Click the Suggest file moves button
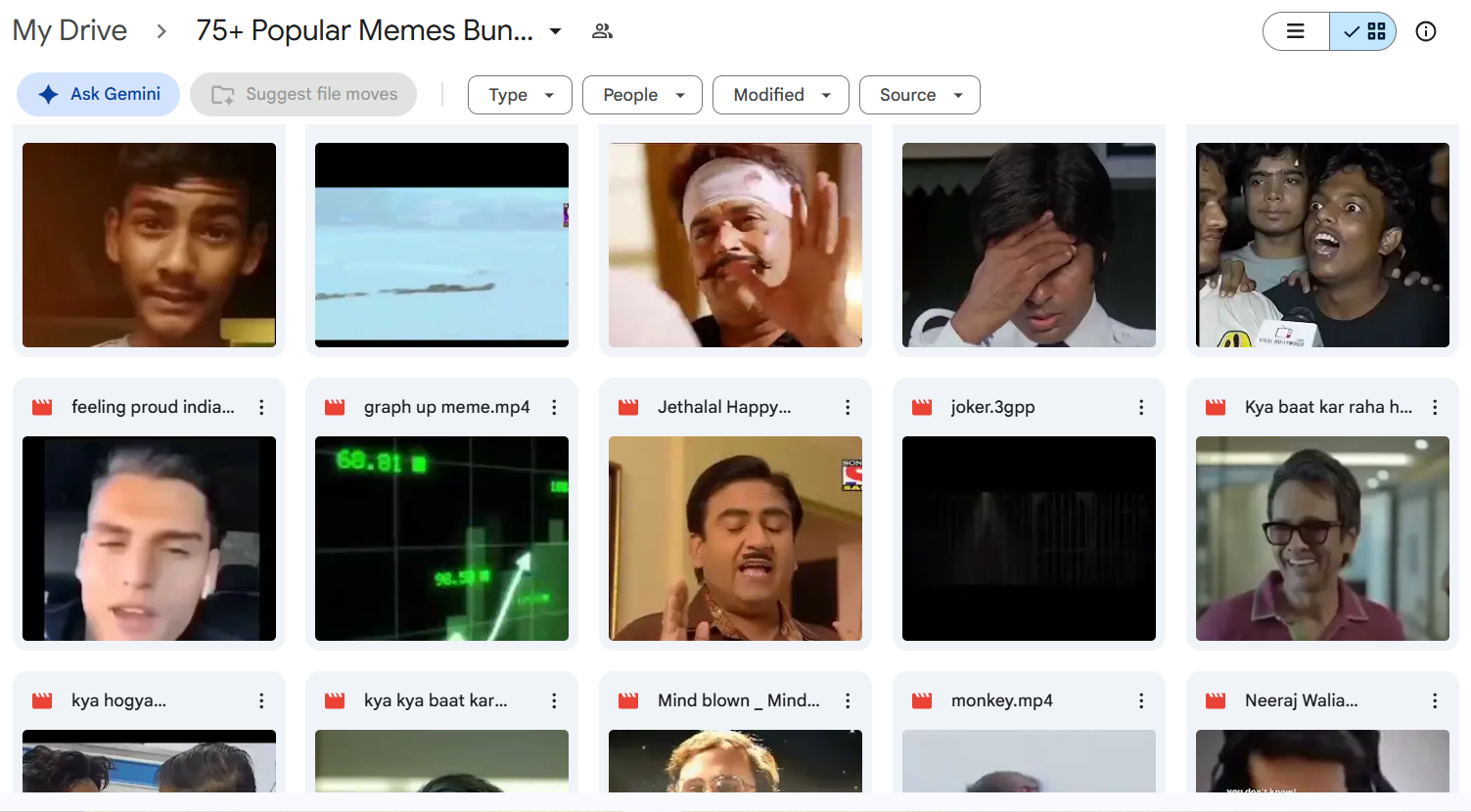 click(x=303, y=94)
